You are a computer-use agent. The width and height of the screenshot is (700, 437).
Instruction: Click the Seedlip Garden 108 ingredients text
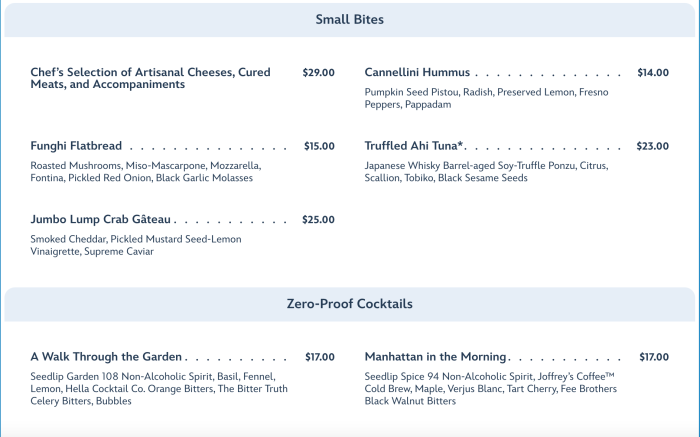pos(159,389)
